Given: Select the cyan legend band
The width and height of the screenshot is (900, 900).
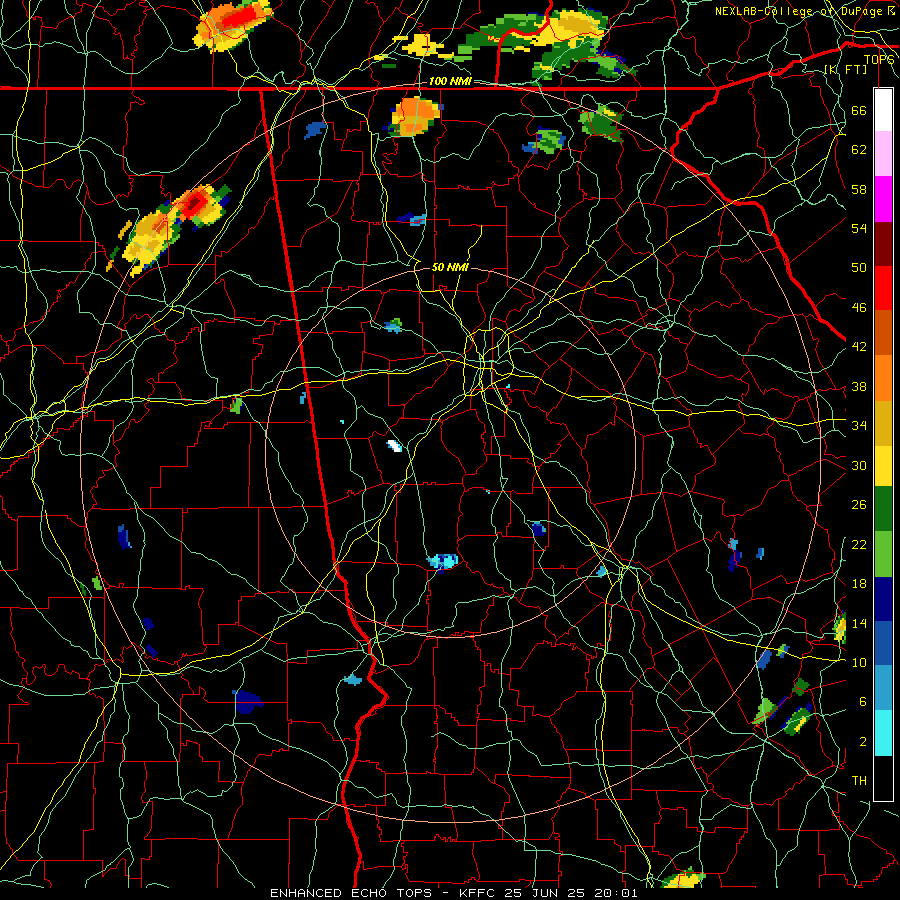Looking at the screenshot, I should coord(883,733).
